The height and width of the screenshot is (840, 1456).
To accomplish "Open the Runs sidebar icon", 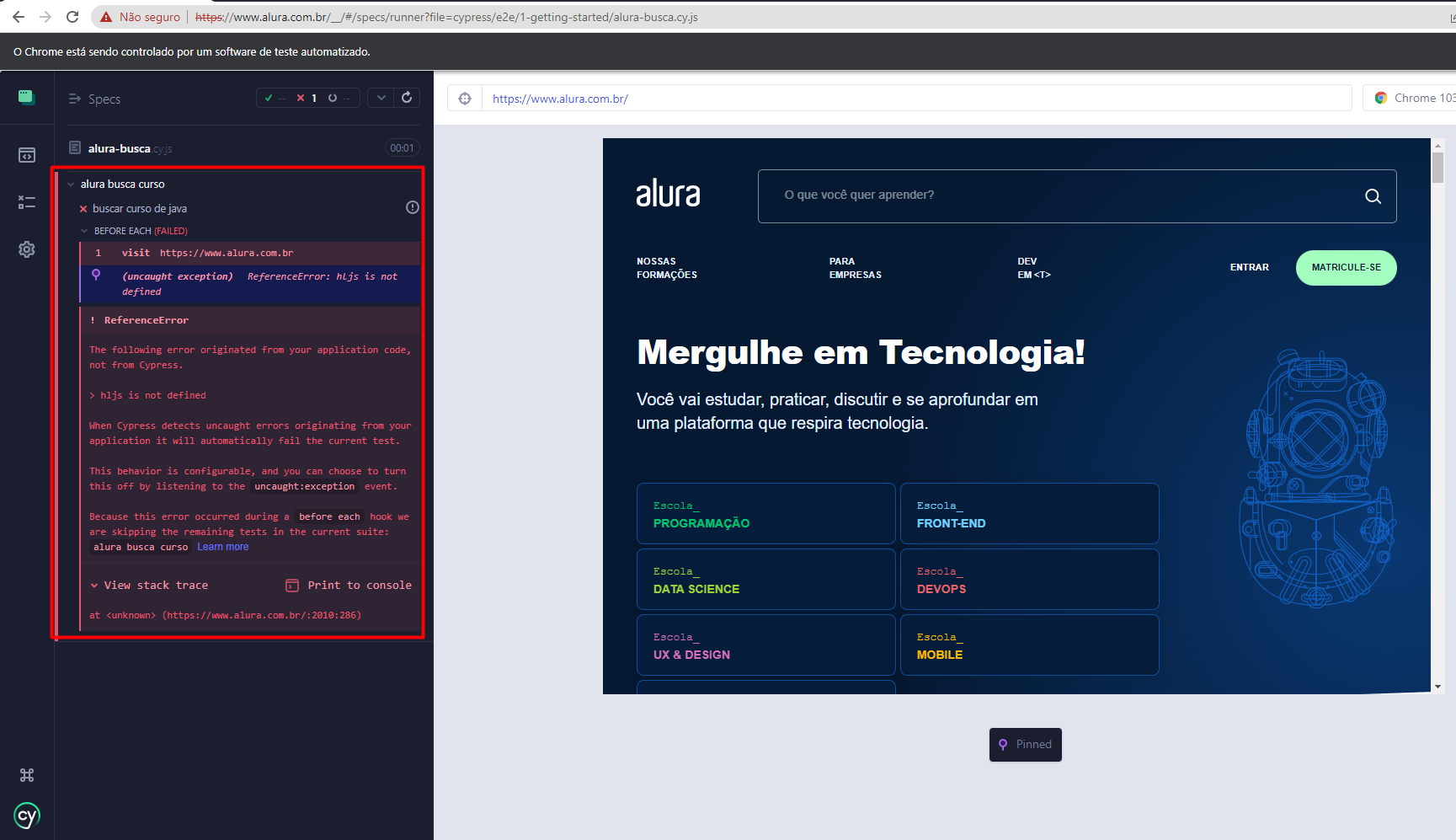I will tap(27, 202).
